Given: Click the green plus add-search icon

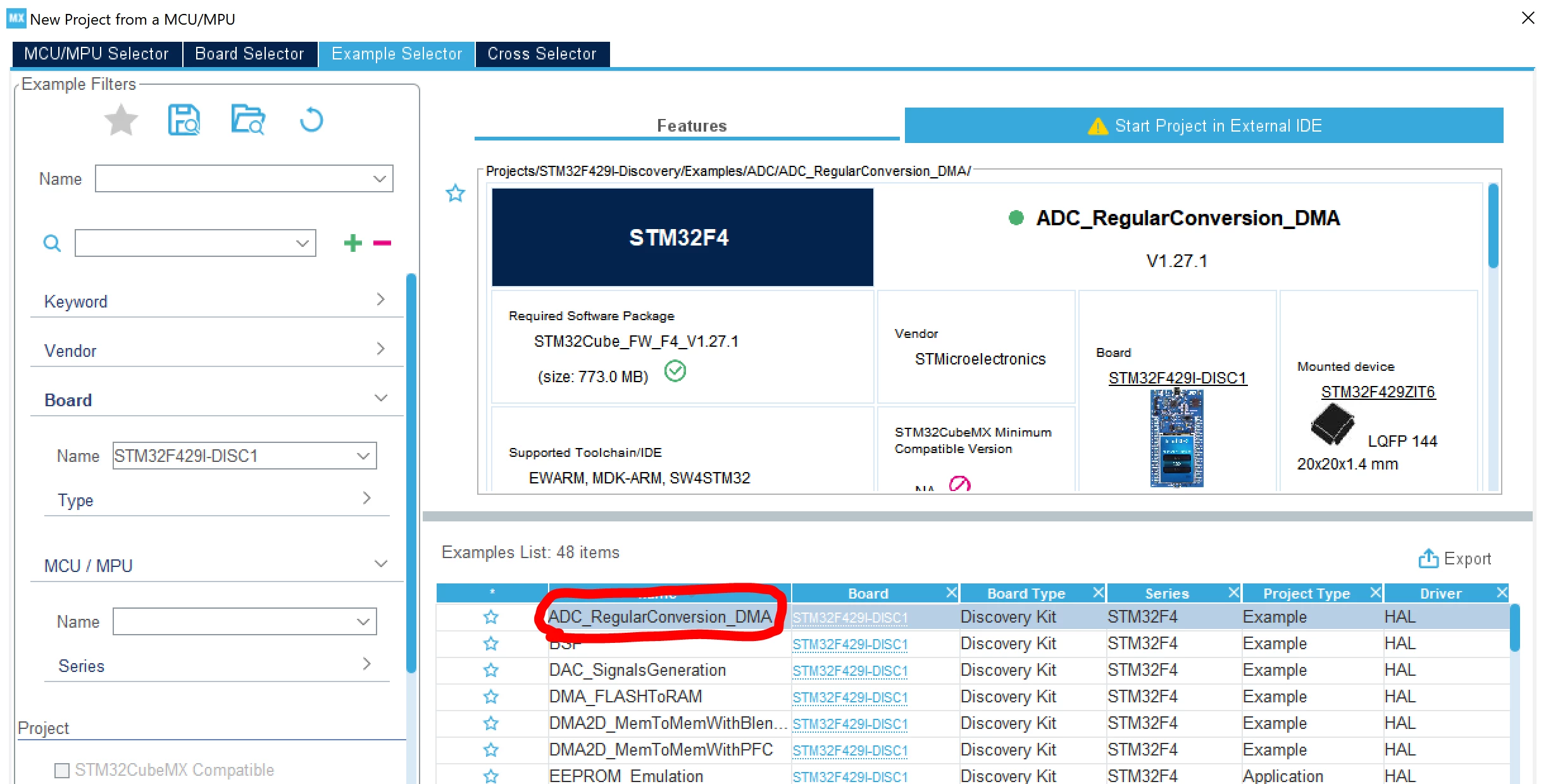Looking at the screenshot, I should (353, 242).
